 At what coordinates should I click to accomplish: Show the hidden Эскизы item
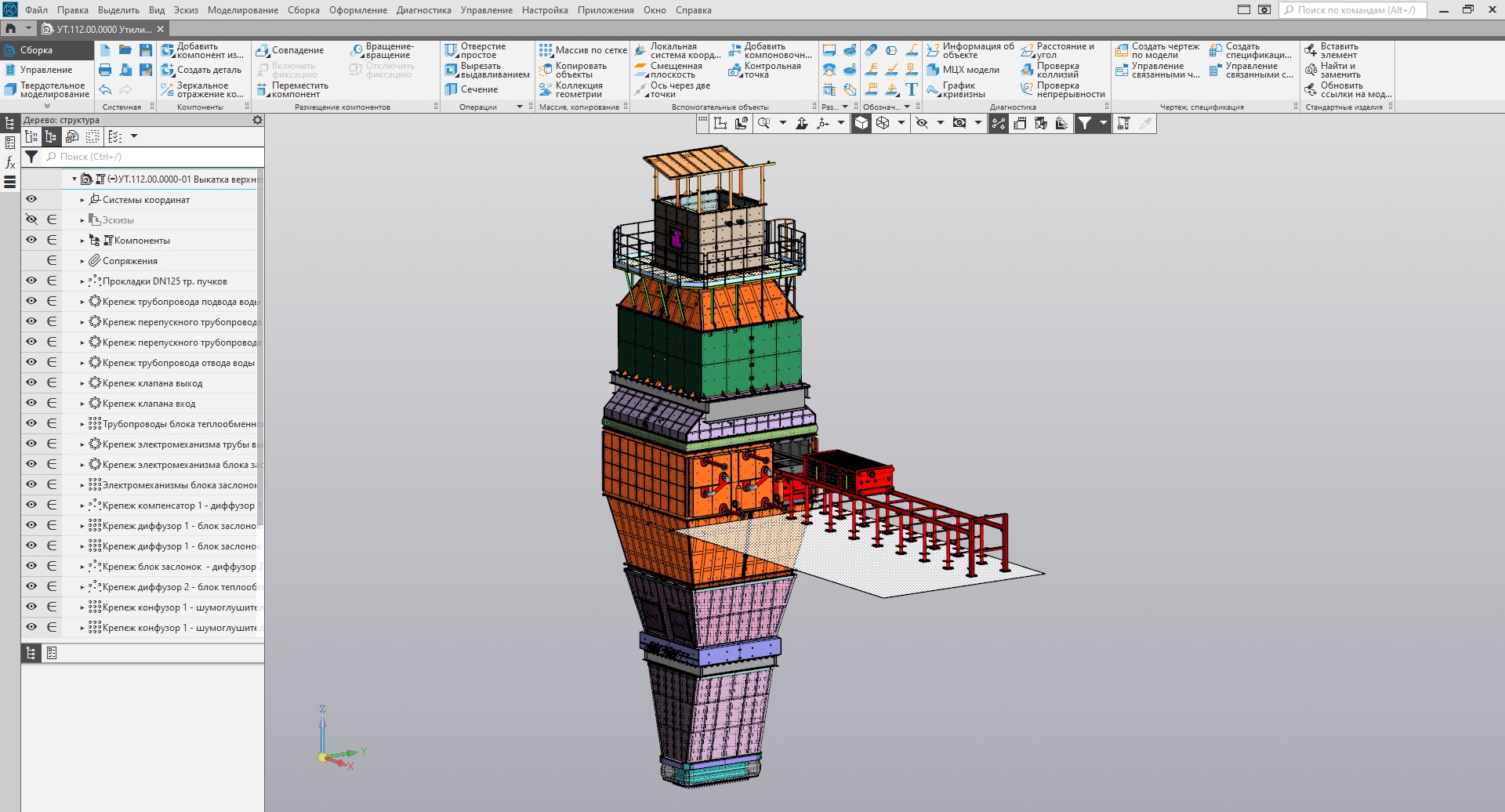(31, 219)
